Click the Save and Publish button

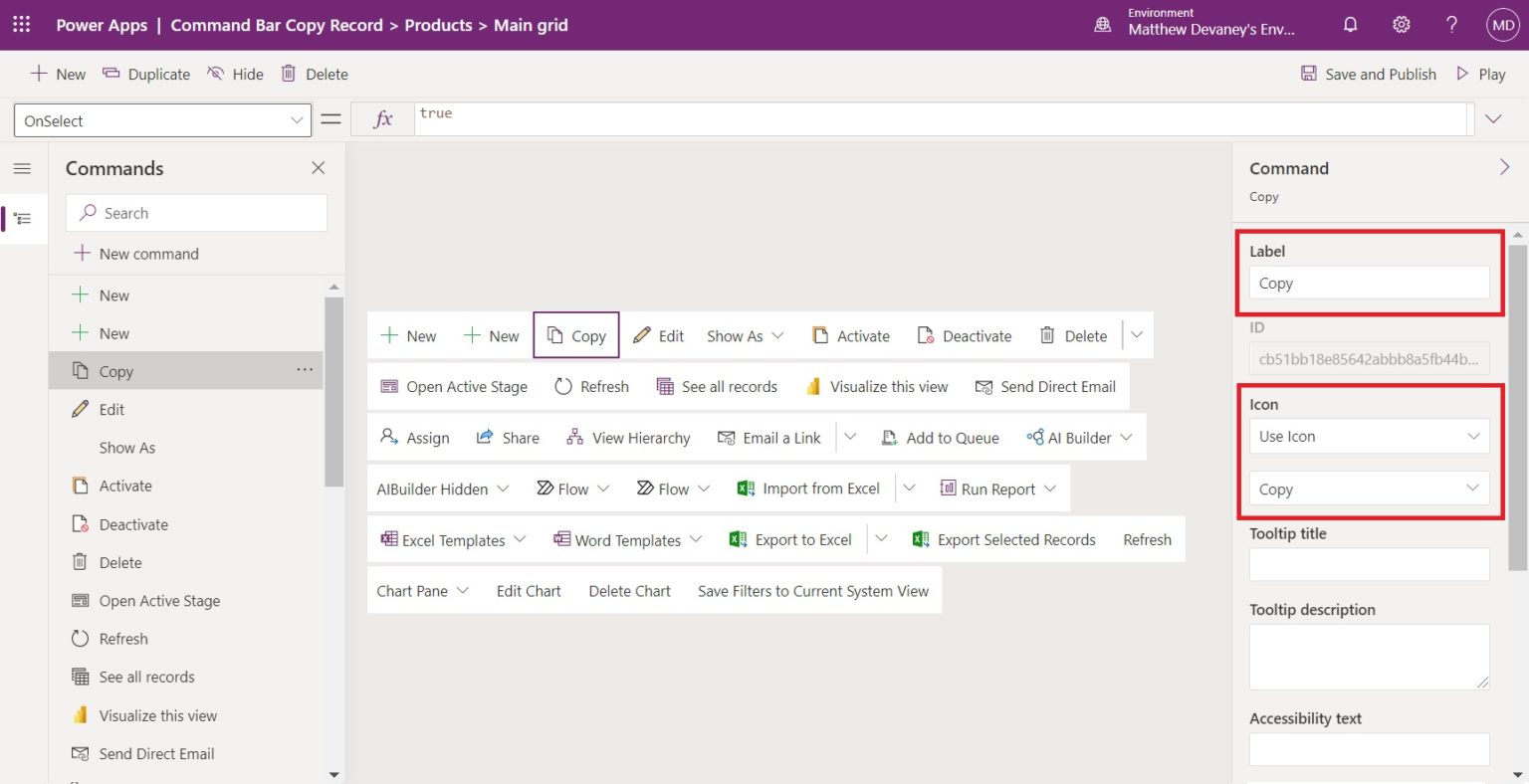tap(1368, 73)
